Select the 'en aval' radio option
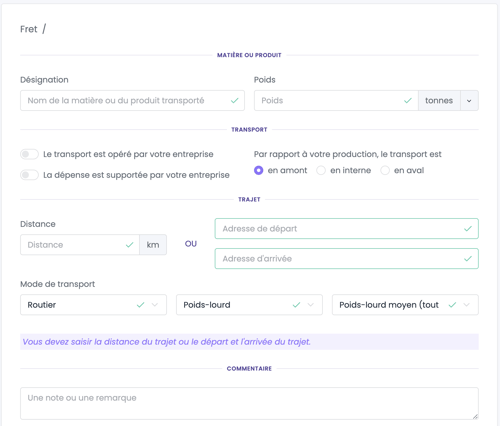500x426 pixels. [385, 170]
